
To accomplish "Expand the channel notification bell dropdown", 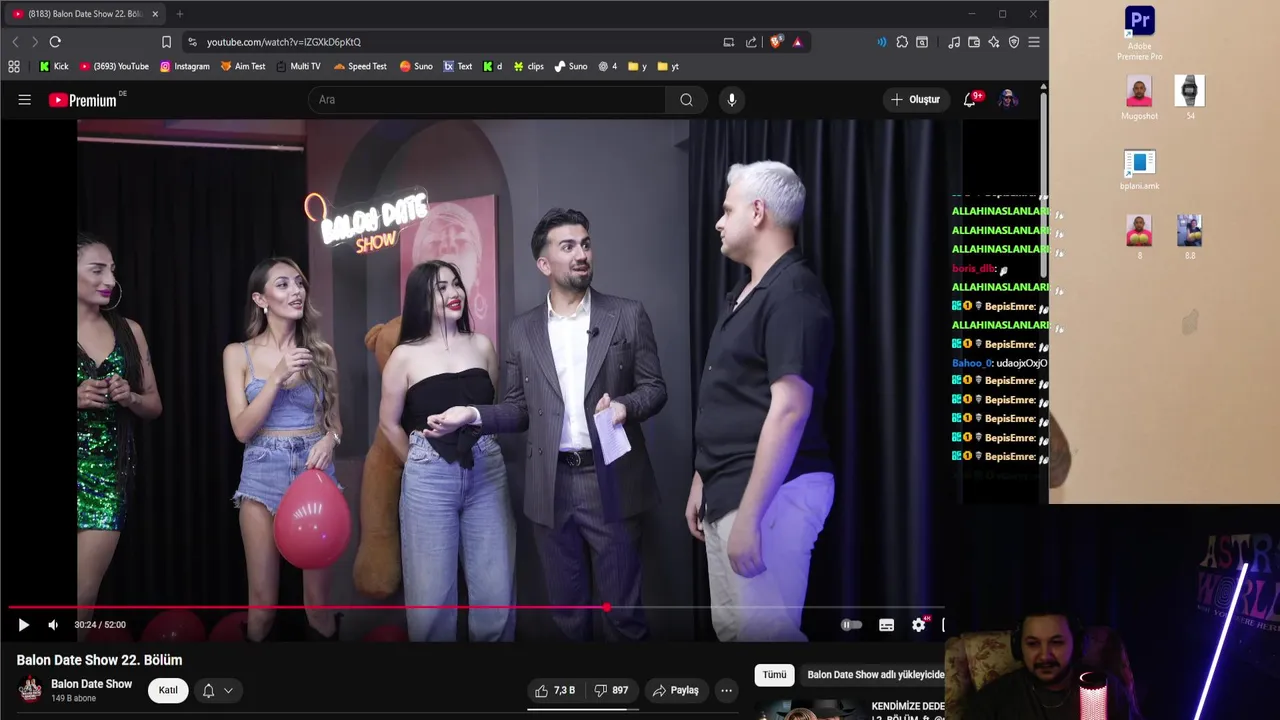I will point(217,690).
